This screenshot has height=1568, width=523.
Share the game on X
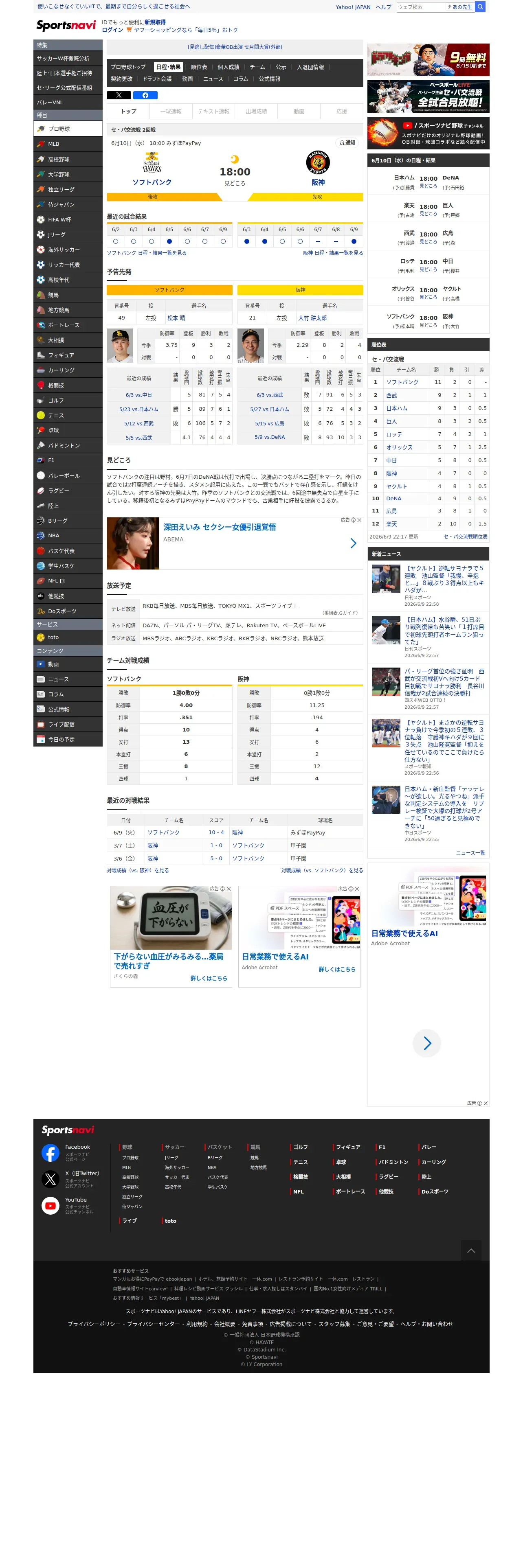click(119, 95)
